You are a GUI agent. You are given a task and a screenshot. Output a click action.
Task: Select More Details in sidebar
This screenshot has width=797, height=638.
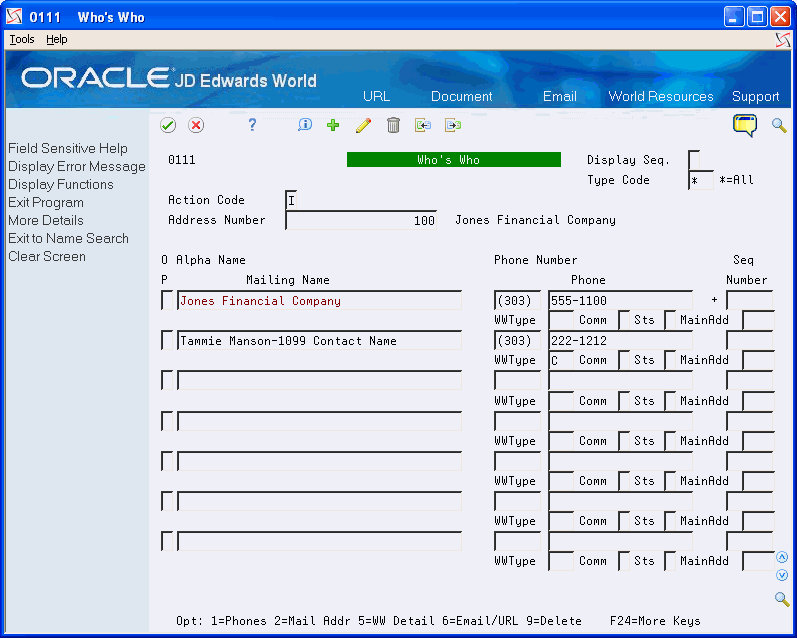[x=46, y=220]
